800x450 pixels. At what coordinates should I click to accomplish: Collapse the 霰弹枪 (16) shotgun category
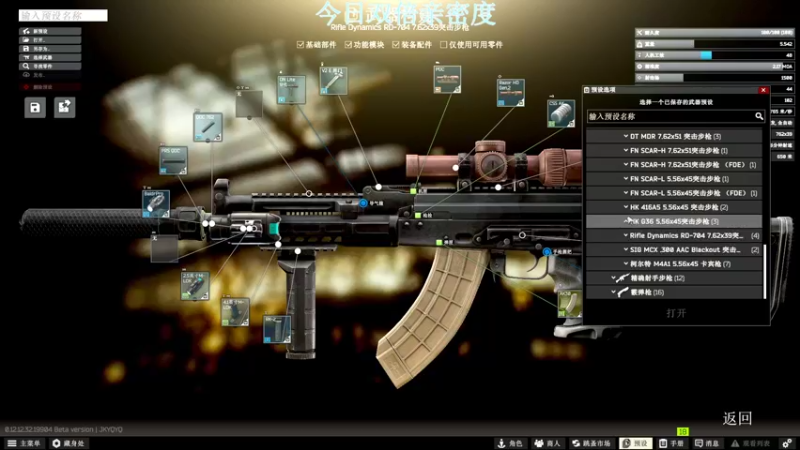[x=673, y=292]
